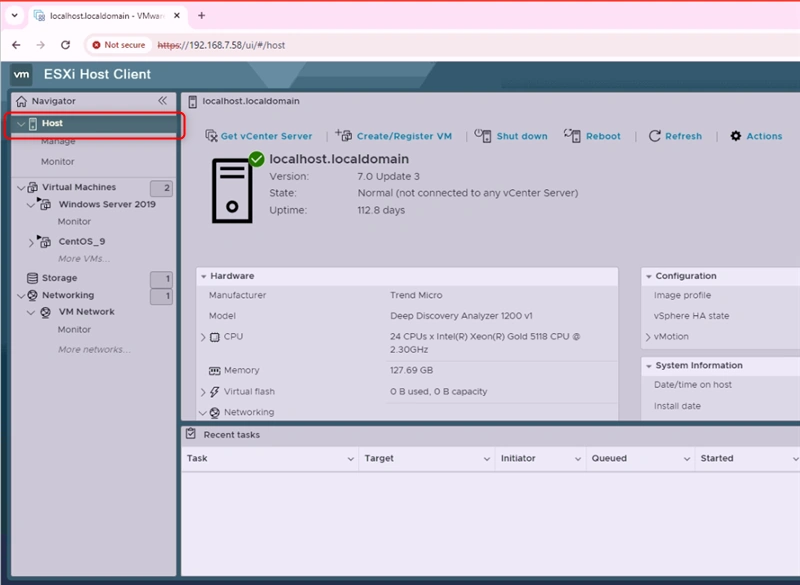This screenshot has width=800, height=585.
Task: Open the Task column dropdown arrow
Action: 351,459
